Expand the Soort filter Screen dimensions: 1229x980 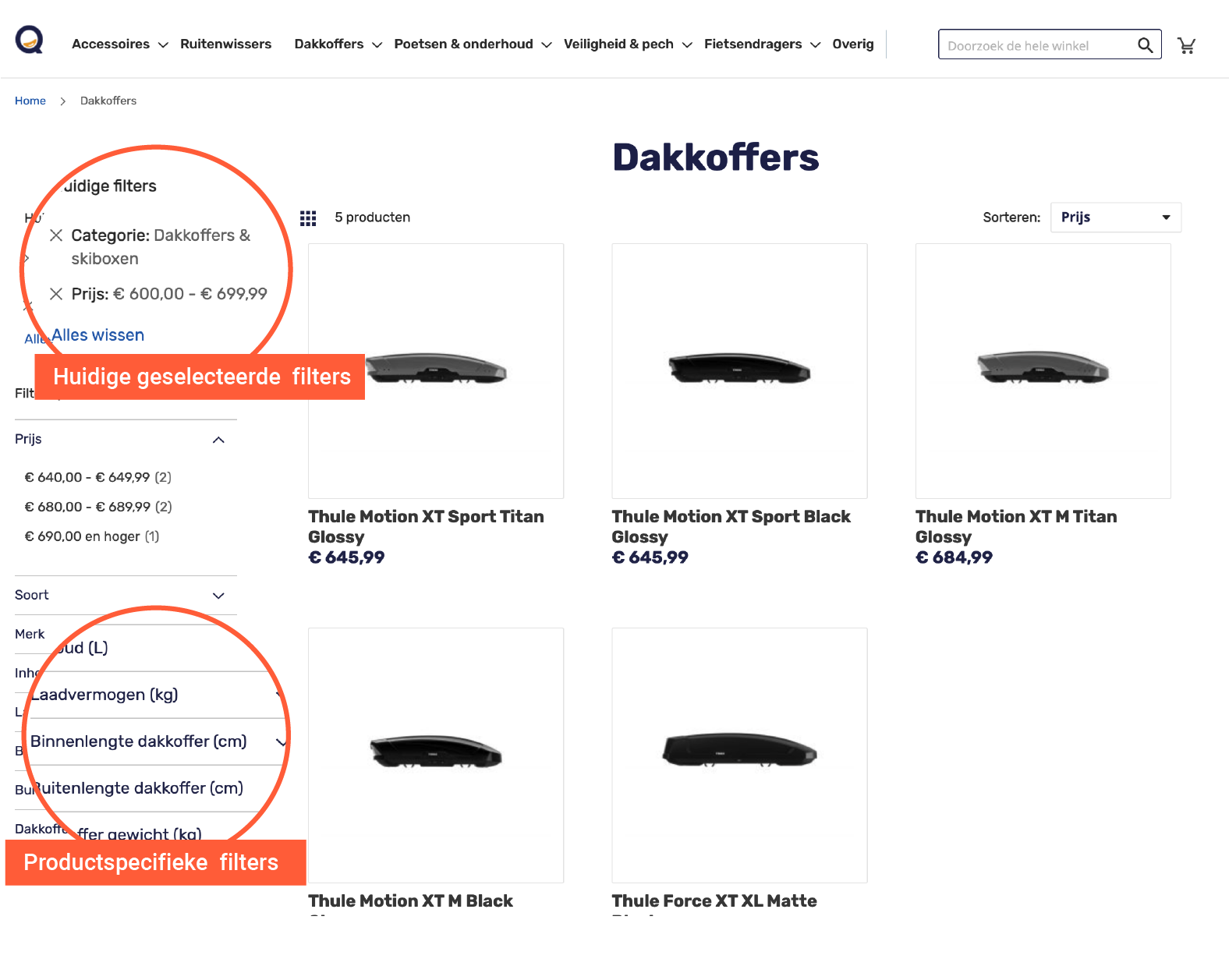[x=126, y=596]
